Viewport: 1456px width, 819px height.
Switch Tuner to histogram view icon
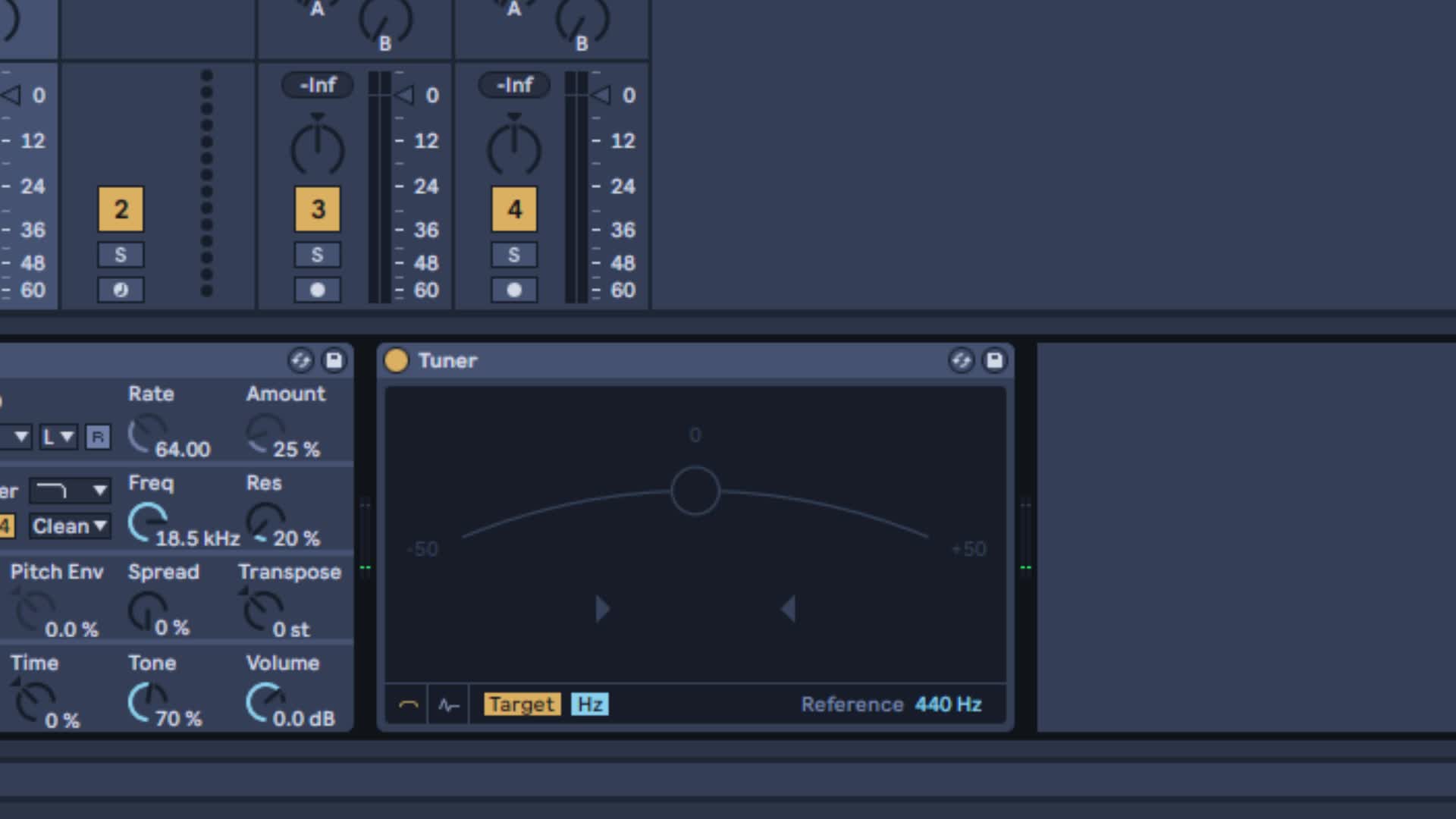449,704
